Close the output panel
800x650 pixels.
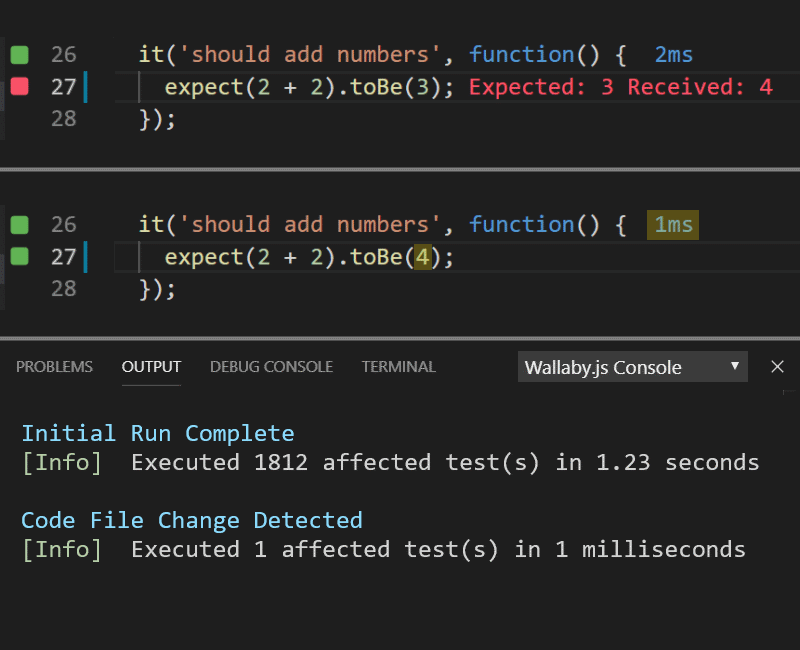[x=777, y=366]
